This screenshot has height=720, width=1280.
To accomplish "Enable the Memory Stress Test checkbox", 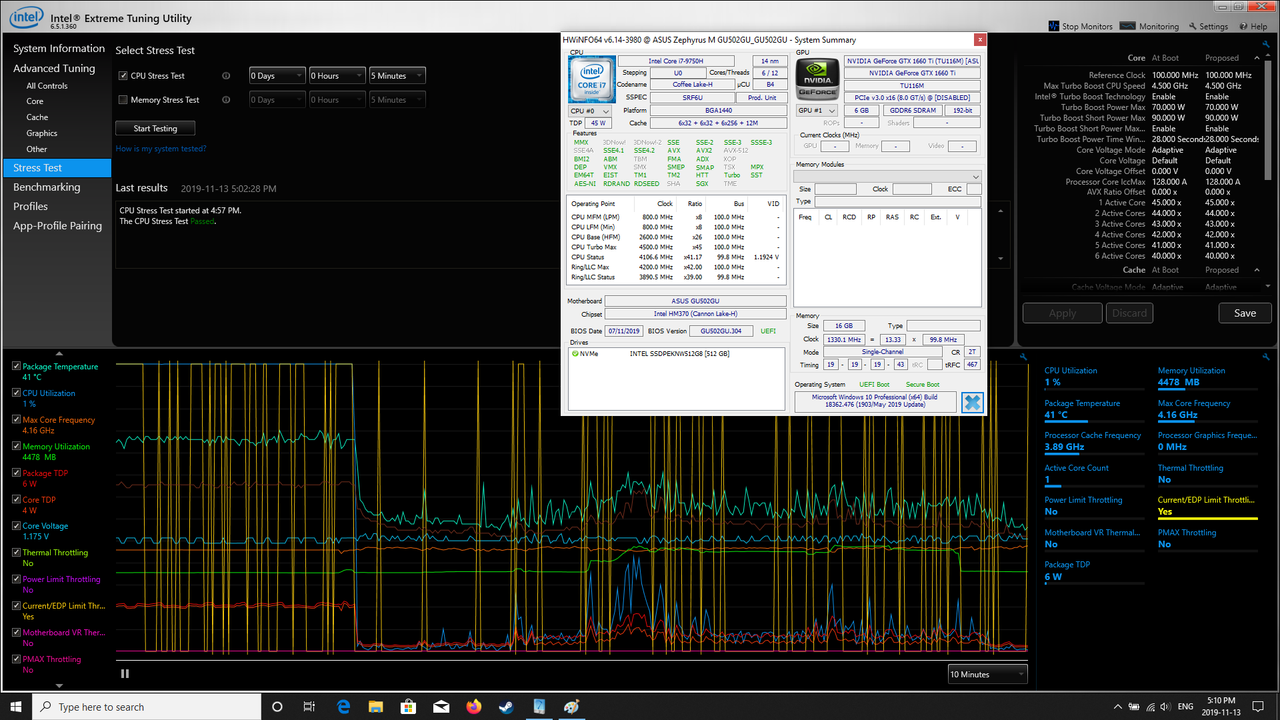I will coord(123,100).
